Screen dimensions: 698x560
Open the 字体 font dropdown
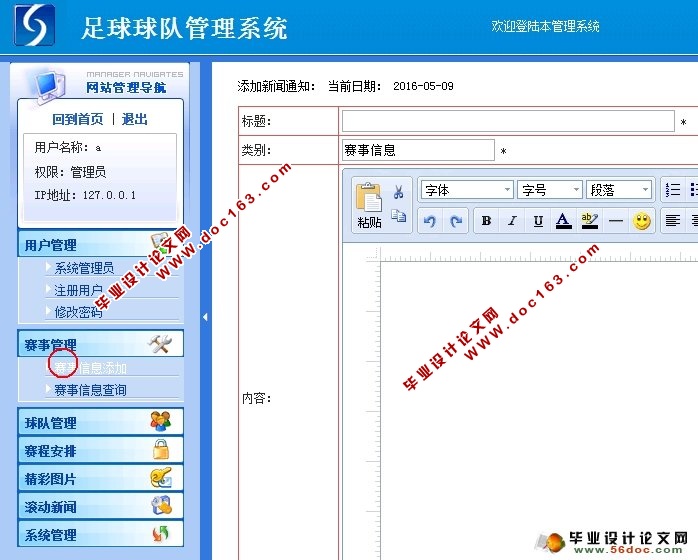pyautogui.click(x=467, y=190)
